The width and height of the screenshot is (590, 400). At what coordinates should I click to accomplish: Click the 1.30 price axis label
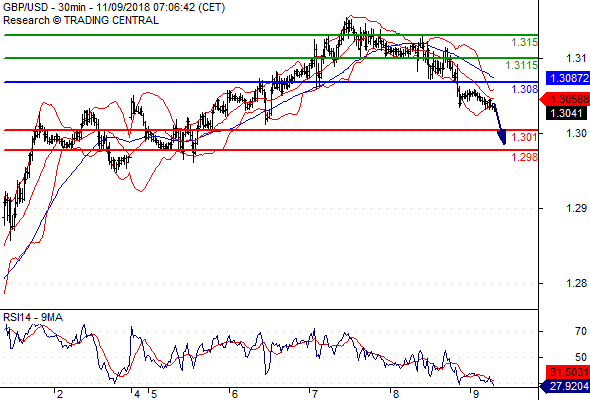pyautogui.click(x=576, y=133)
